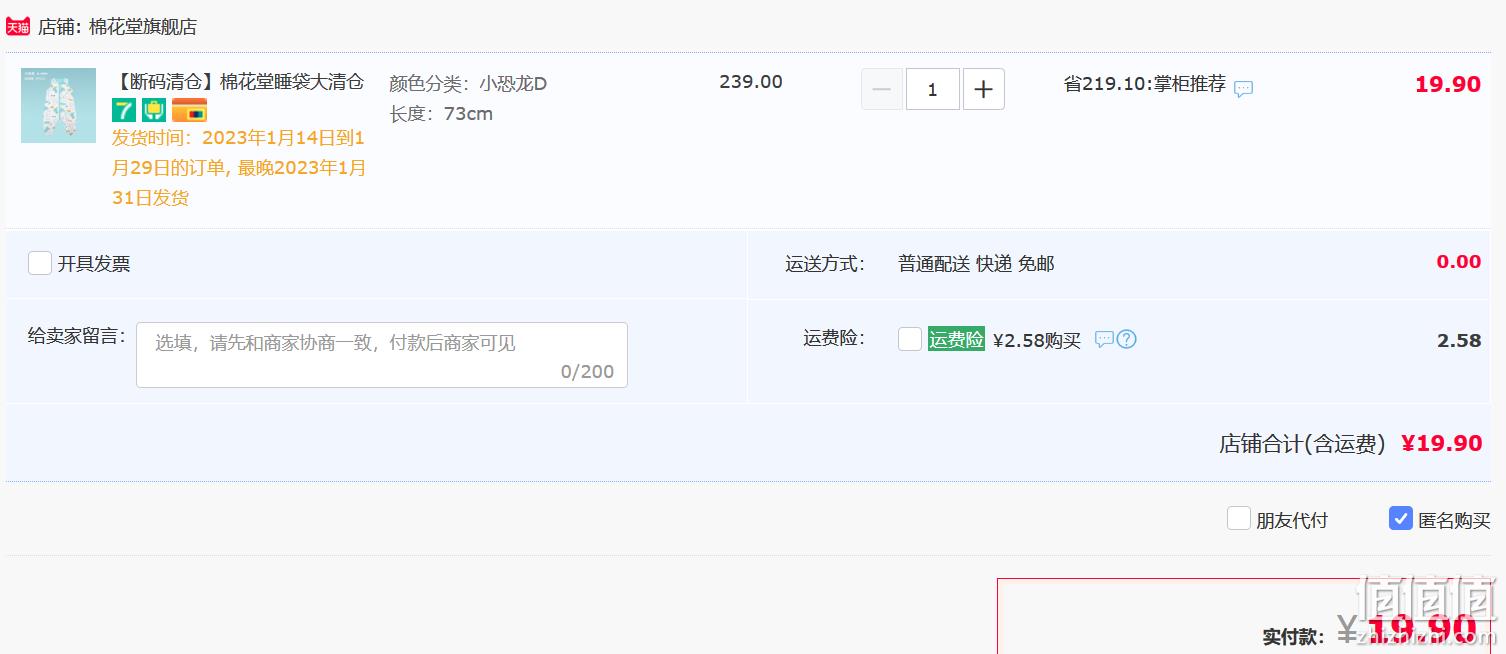Decrease quantity with the minus button

click(882, 89)
